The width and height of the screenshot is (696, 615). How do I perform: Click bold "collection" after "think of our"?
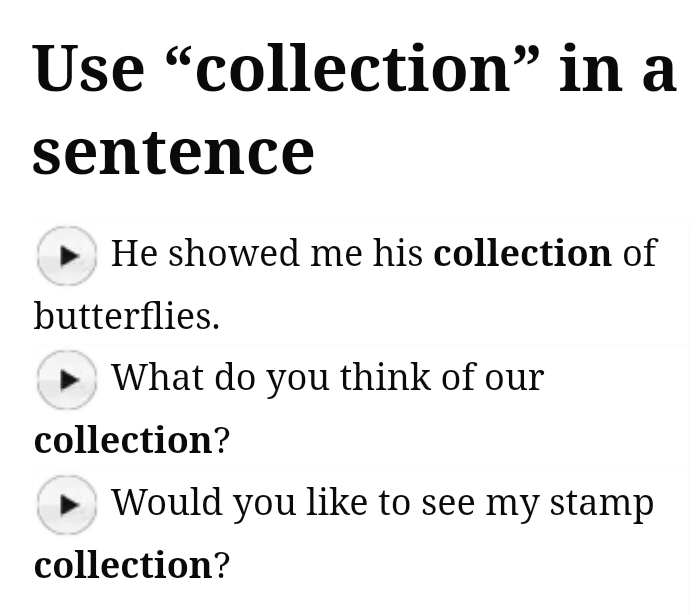pos(123,440)
